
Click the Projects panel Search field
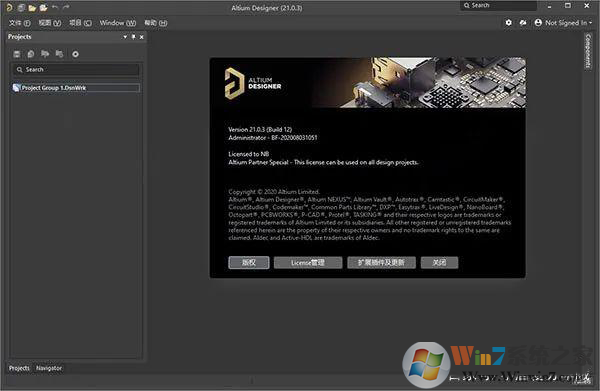pyautogui.click(x=76, y=70)
